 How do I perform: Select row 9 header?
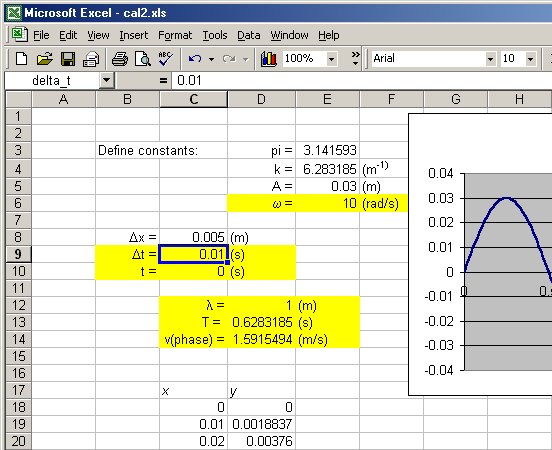18,254
